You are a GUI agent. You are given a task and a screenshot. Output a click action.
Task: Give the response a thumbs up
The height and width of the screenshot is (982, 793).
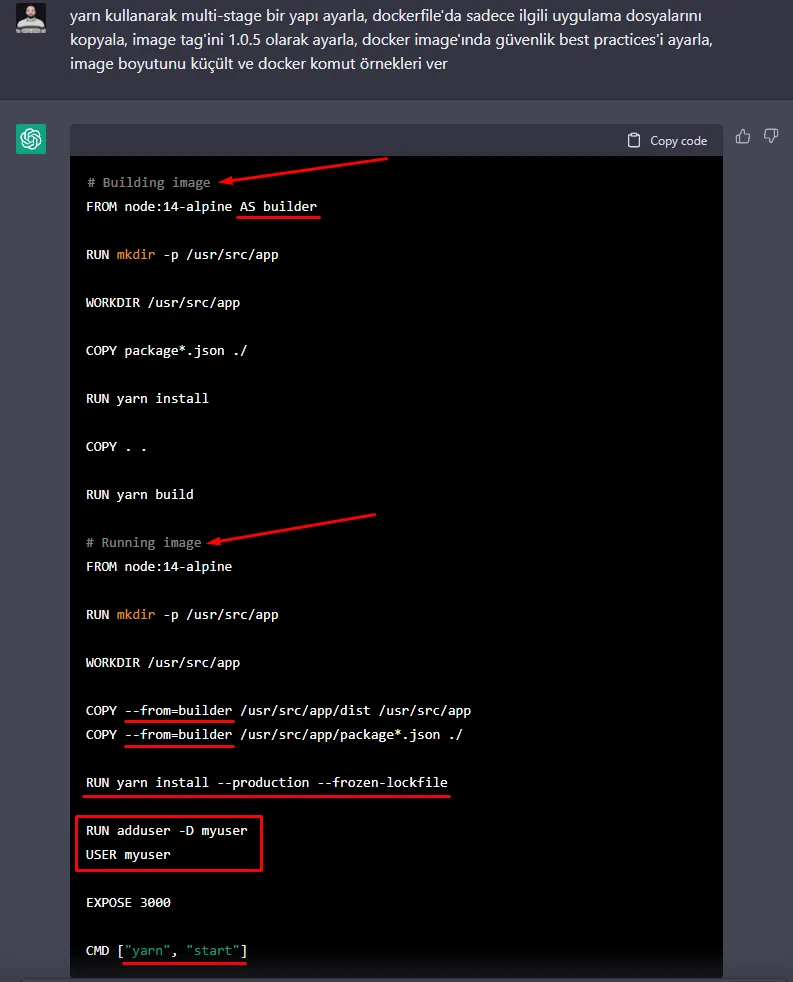[x=743, y=136]
